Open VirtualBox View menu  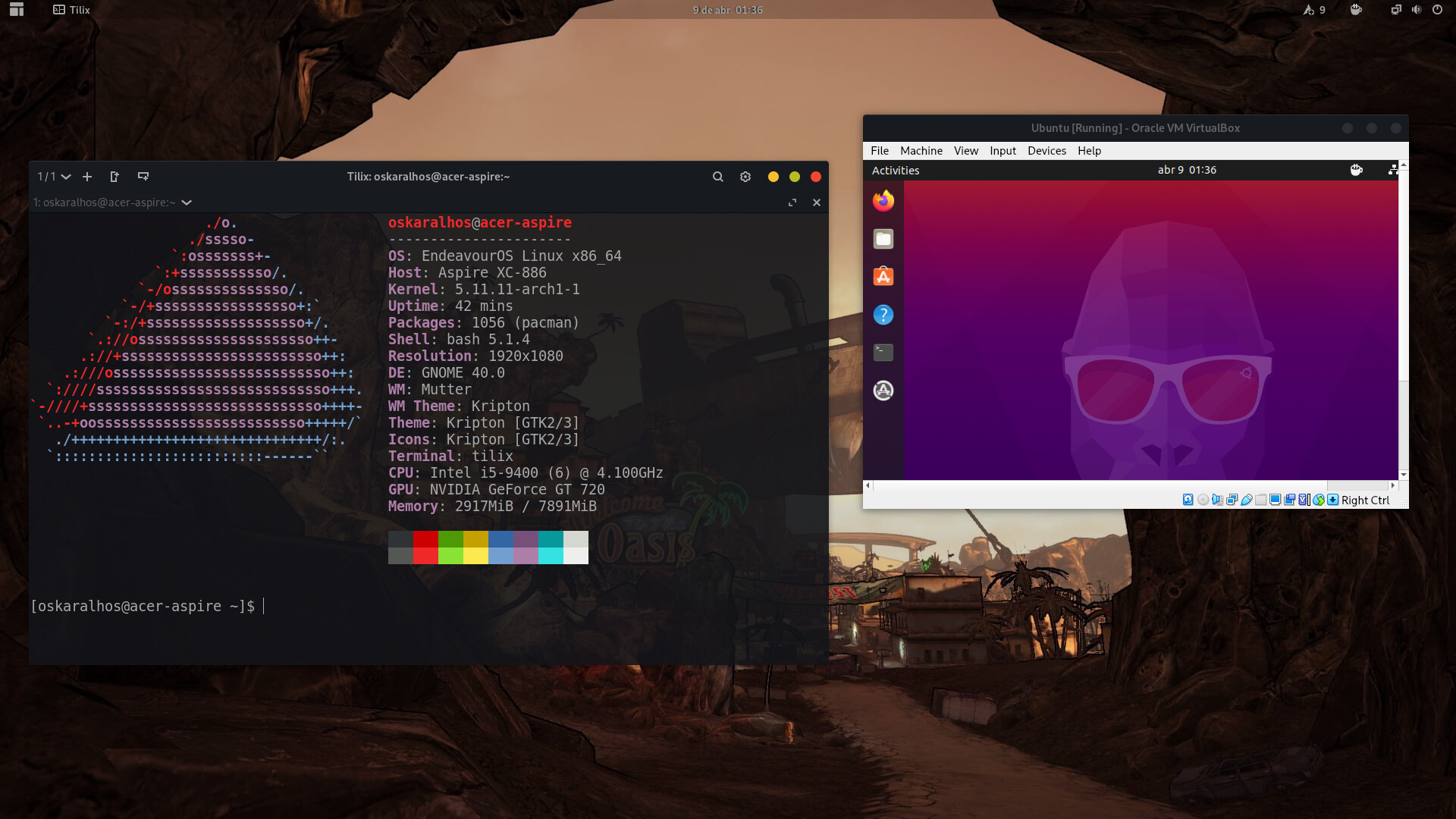point(966,151)
